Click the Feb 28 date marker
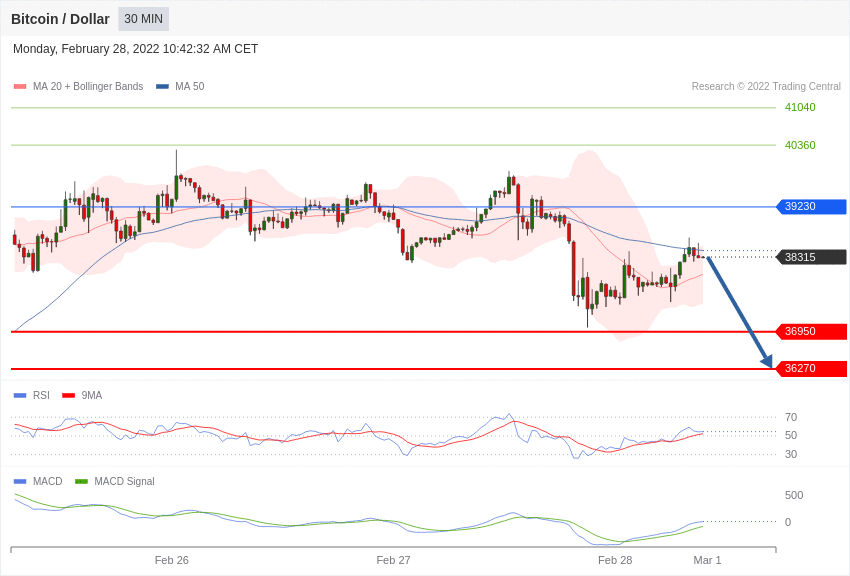Image resolution: width=850 pixels, height=576 pixels. 615,560
